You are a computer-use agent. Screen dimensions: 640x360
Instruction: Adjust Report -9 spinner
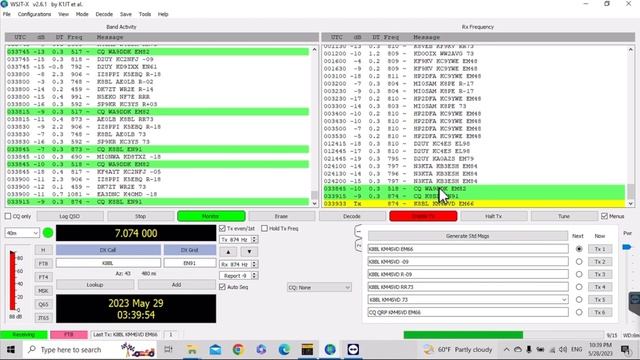pos(254,276)
